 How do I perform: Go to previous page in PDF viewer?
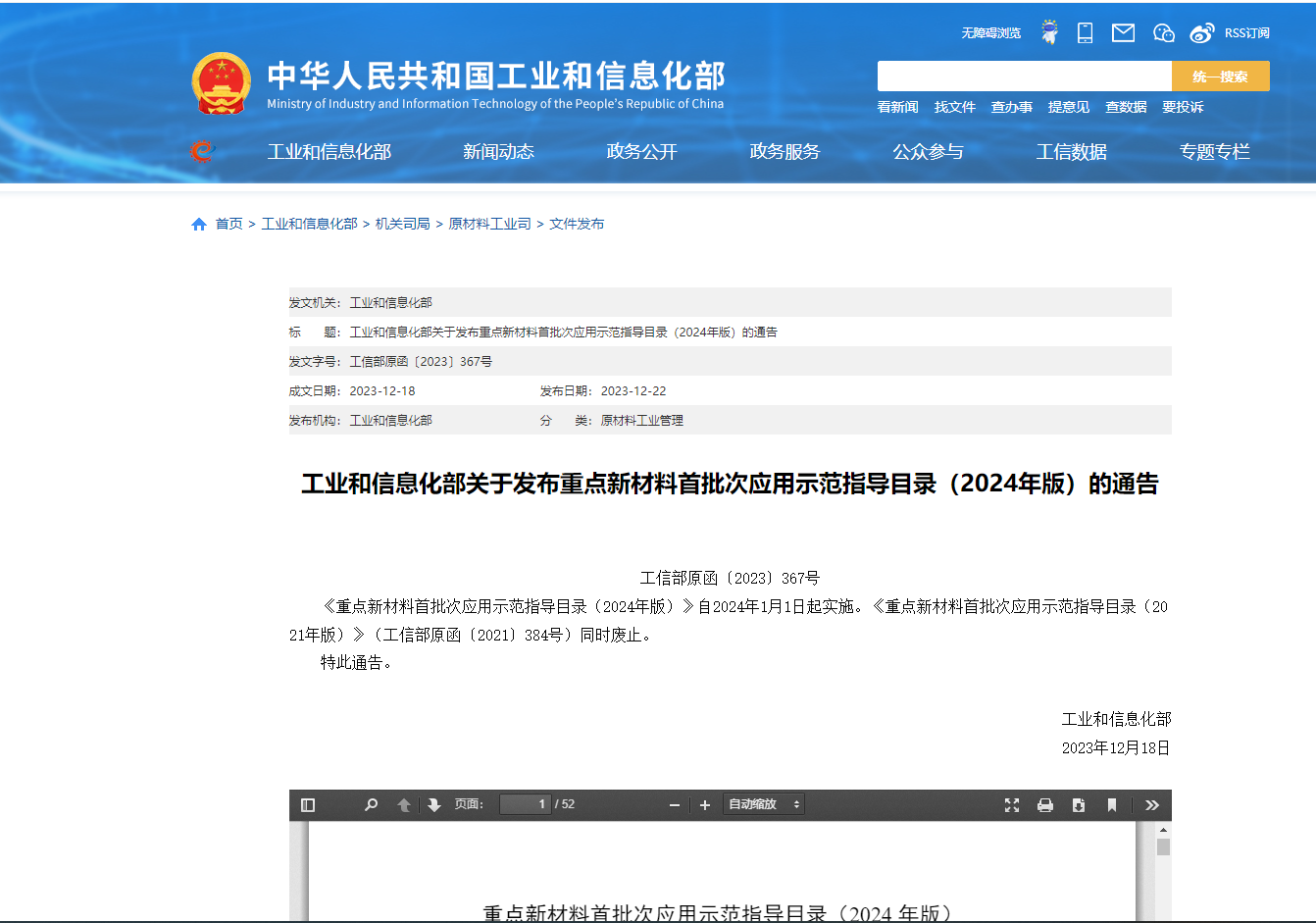coord(404,805)
